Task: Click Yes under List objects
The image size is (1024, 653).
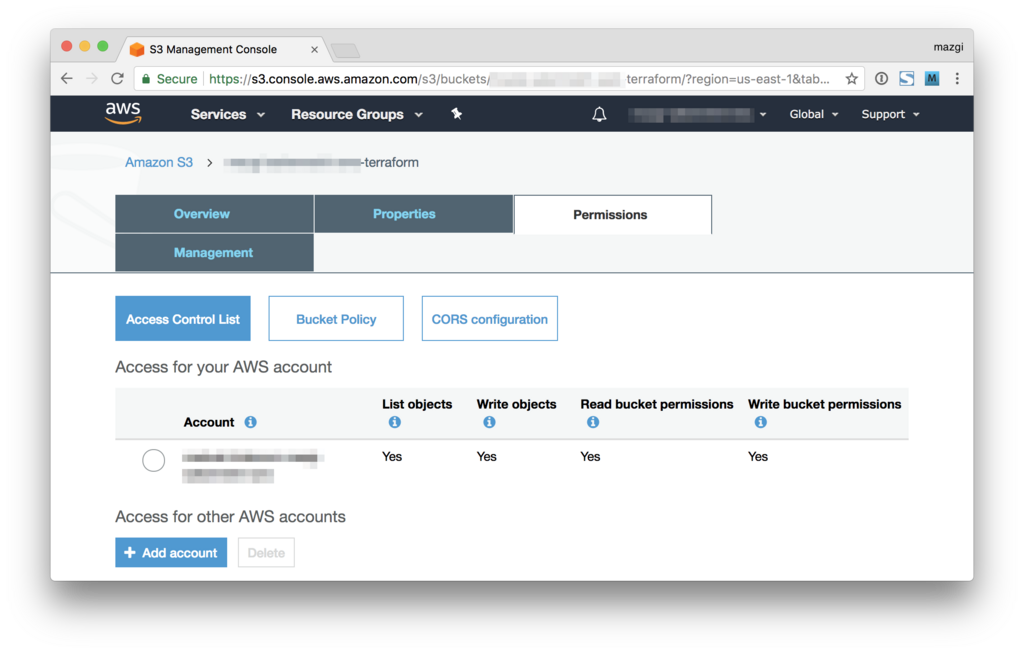Action: coord(392,456)
